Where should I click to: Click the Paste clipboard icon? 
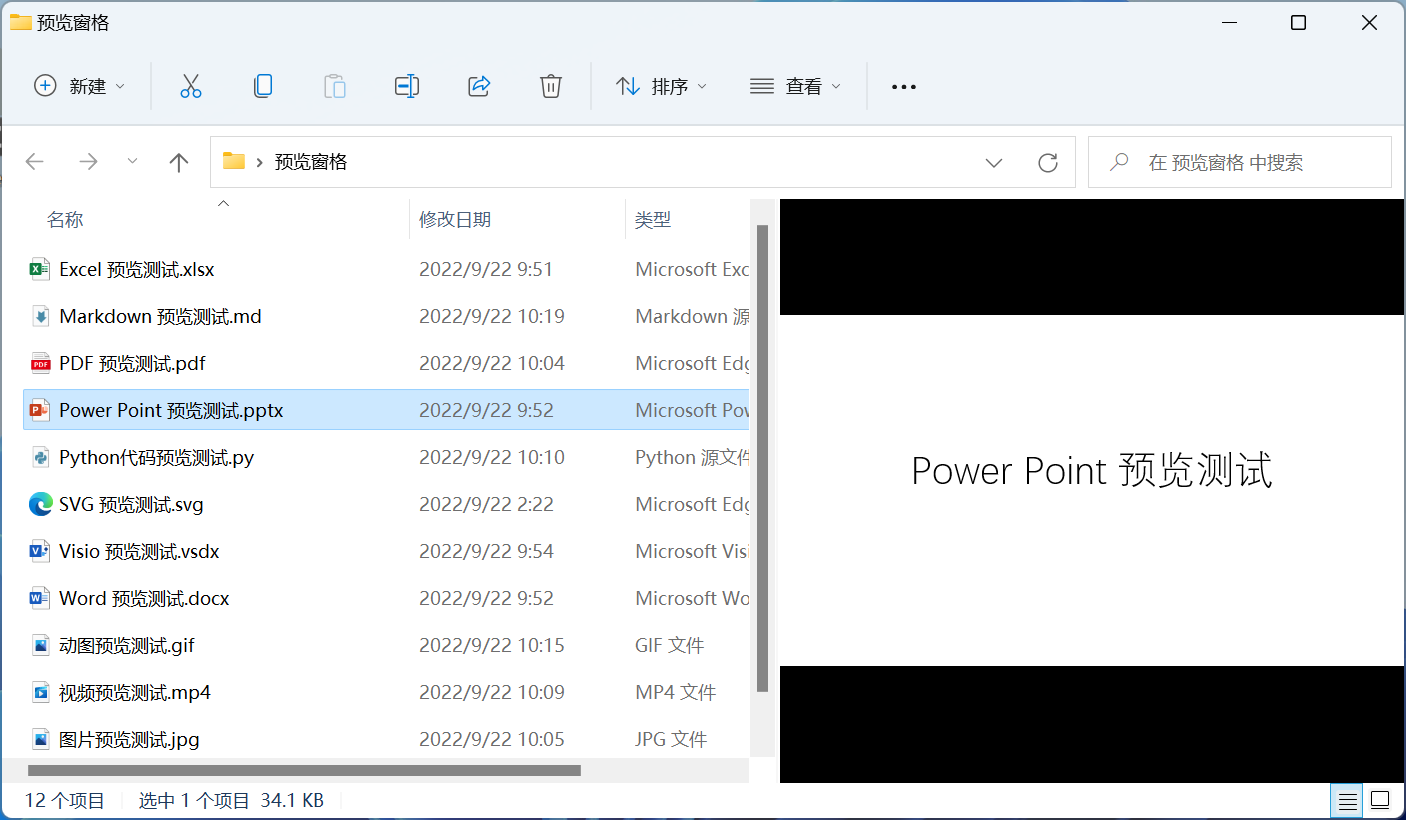[335, 86]
